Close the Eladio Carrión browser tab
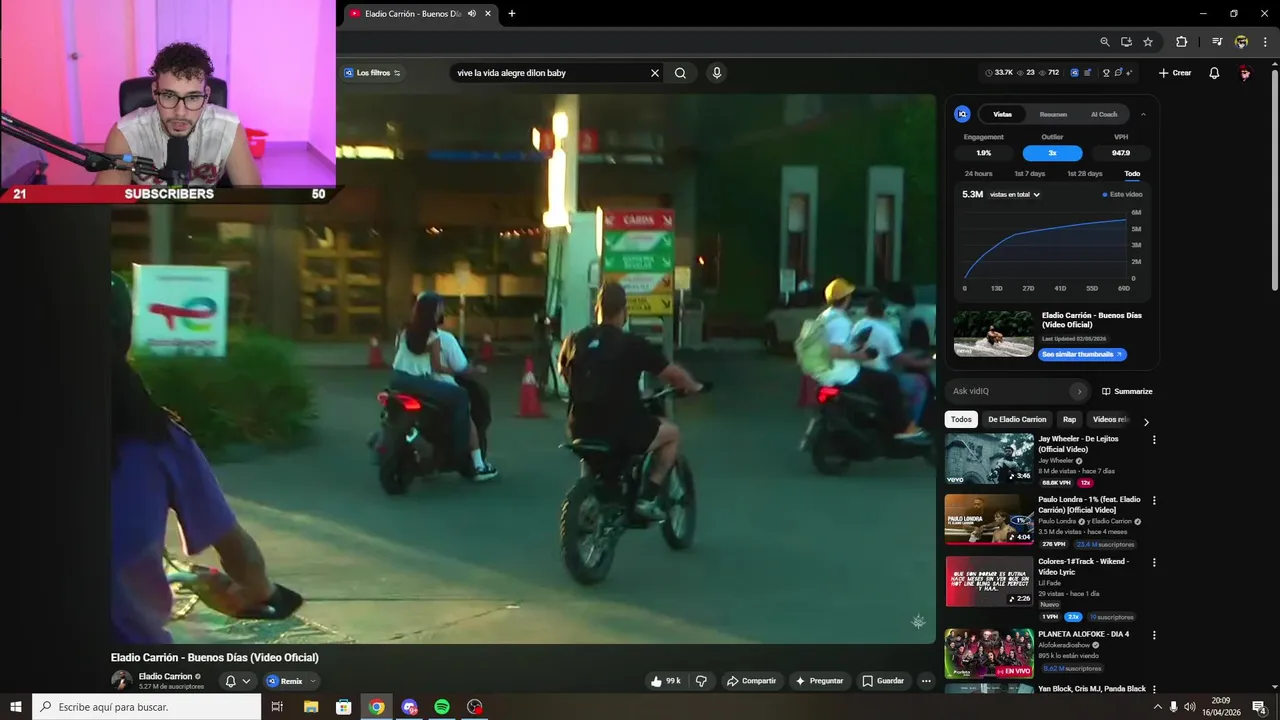 [488, 13]
